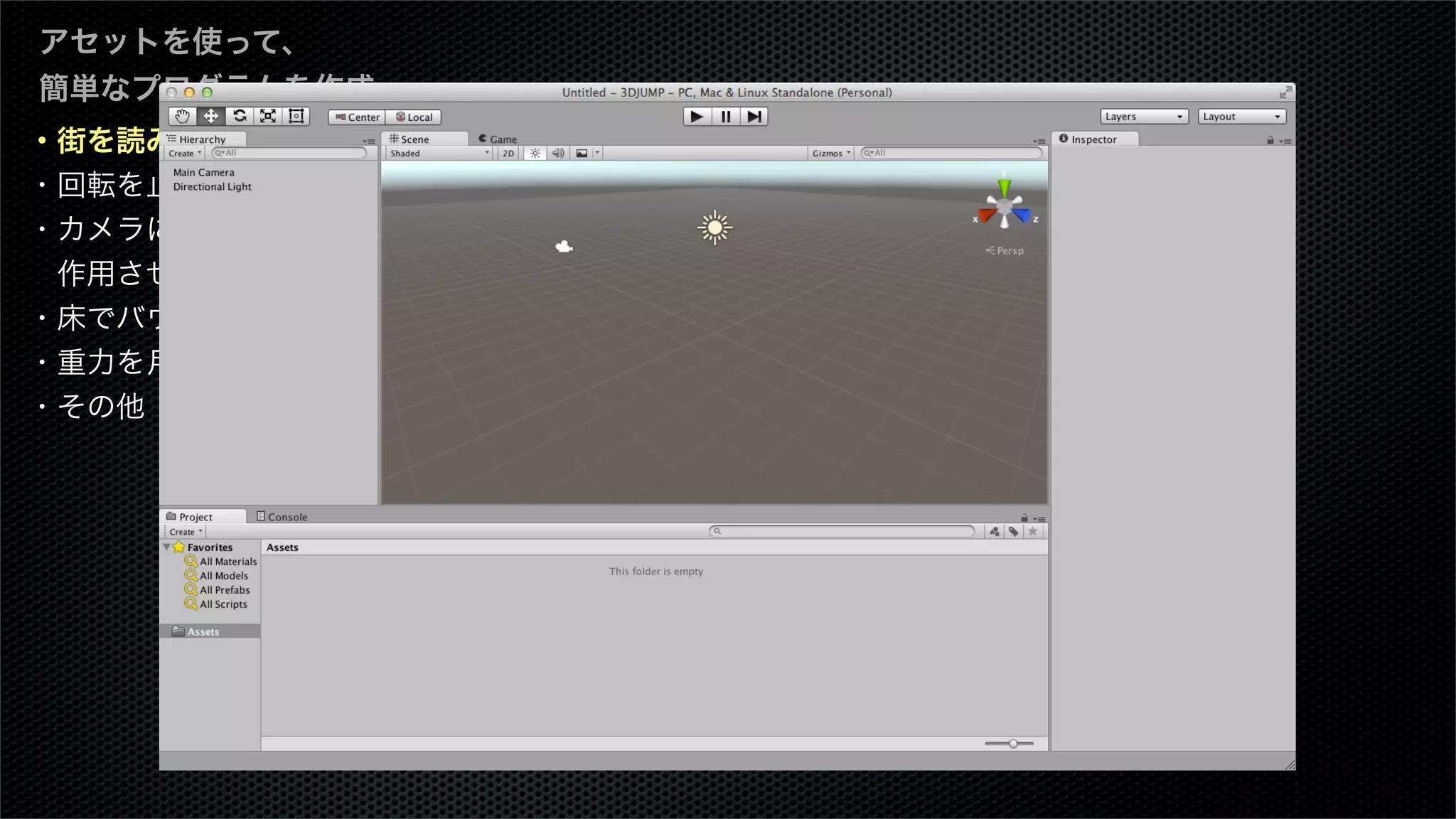Click the Step frame button
The image size is (1456, 819).
754,117
